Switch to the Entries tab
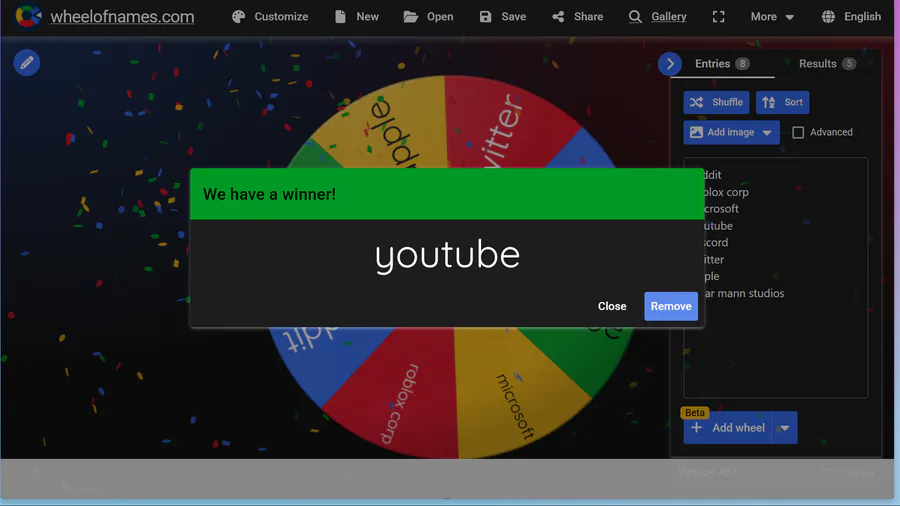The width and height of the screenshot is (900, 506). (722, 64)
